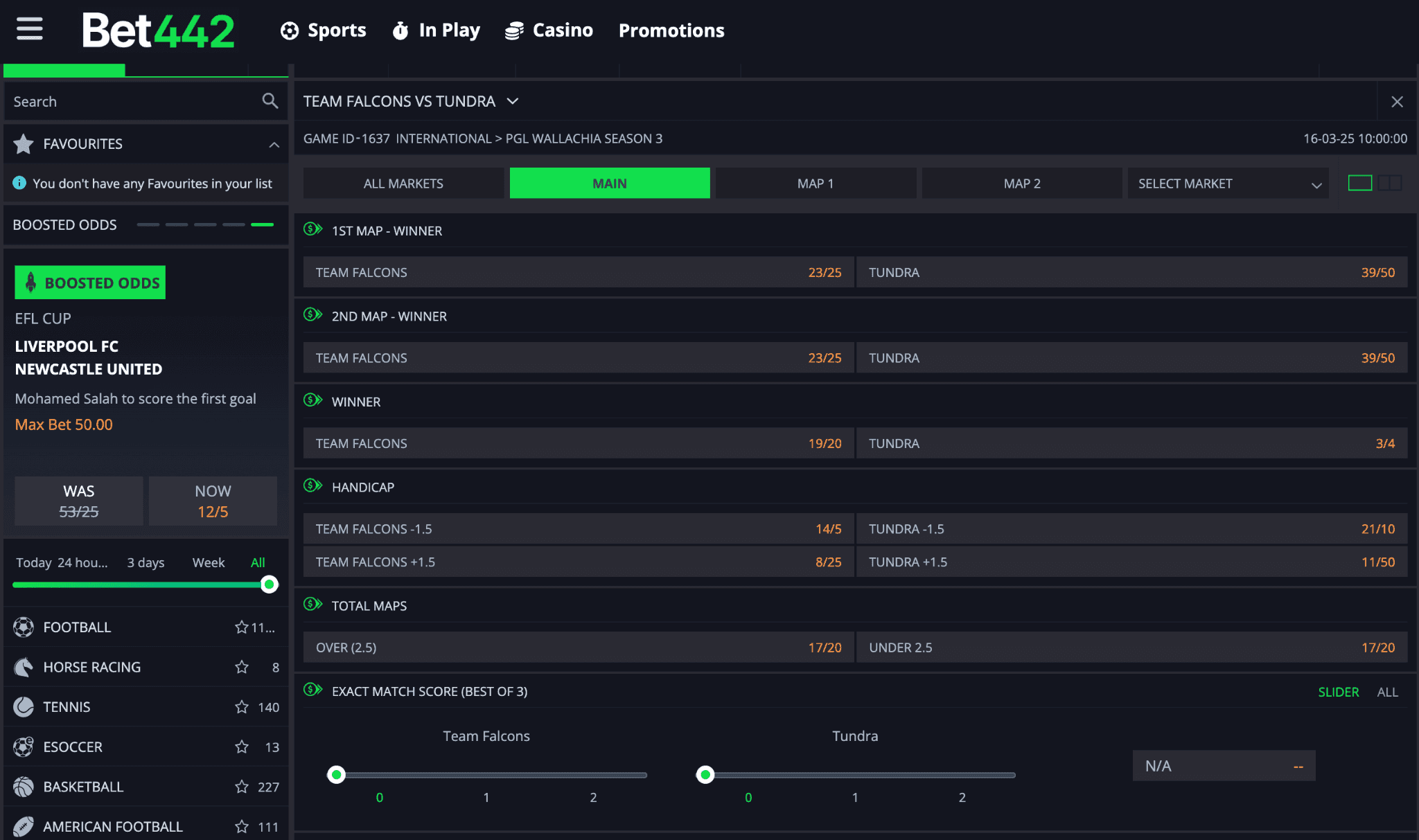Image resolution: width=1419 pixels, height=840 pixels.
Task: Collapse the Favourites section
Action: [x=274, y=144]
